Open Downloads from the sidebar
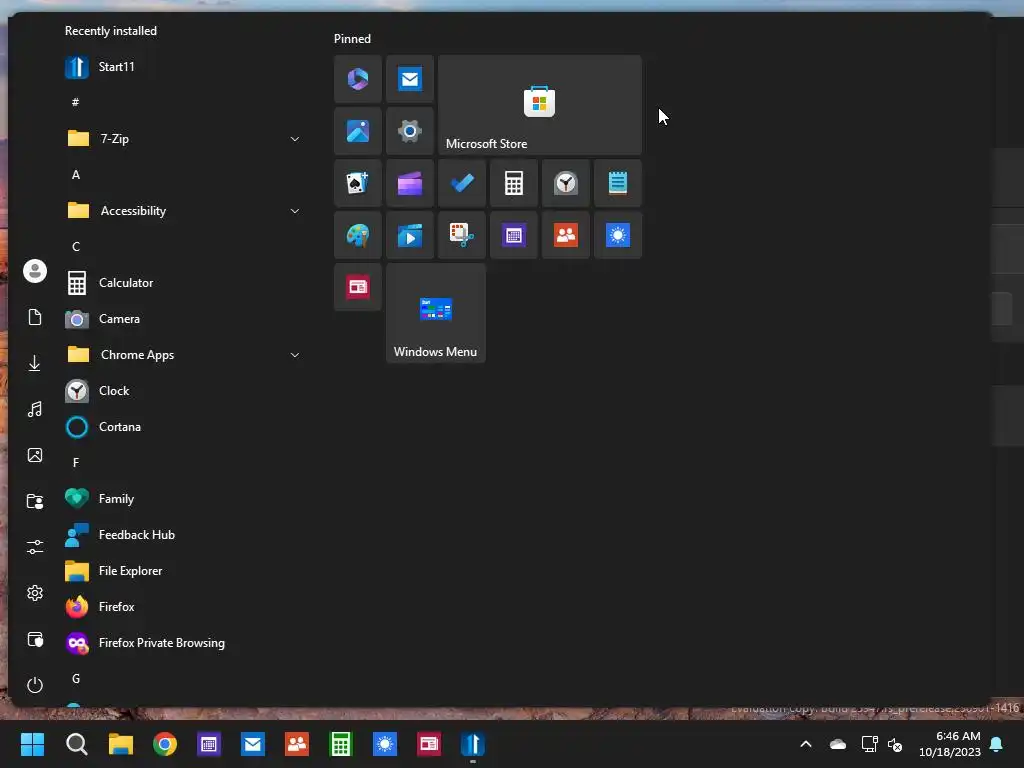The height and width of the screenshot is (768, 1024). tap(35, 363)
